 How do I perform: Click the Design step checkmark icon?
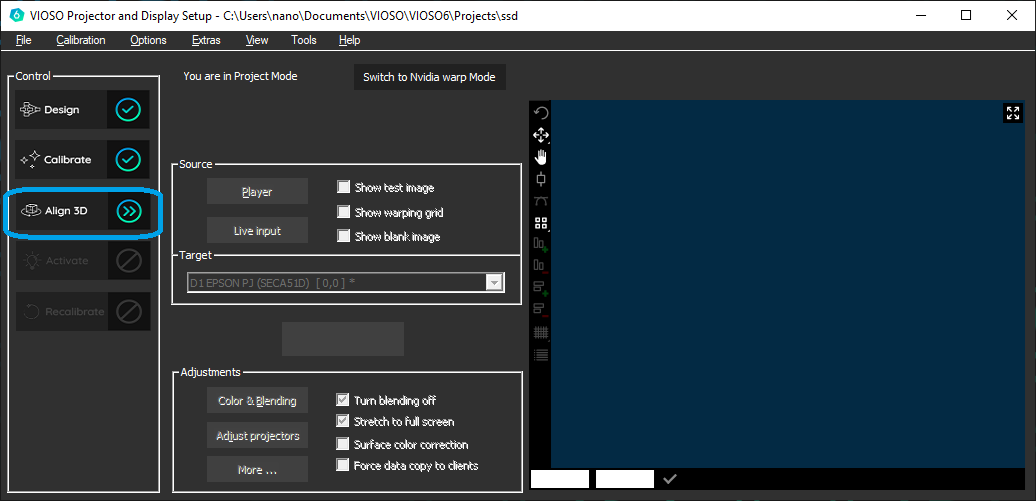128,110
